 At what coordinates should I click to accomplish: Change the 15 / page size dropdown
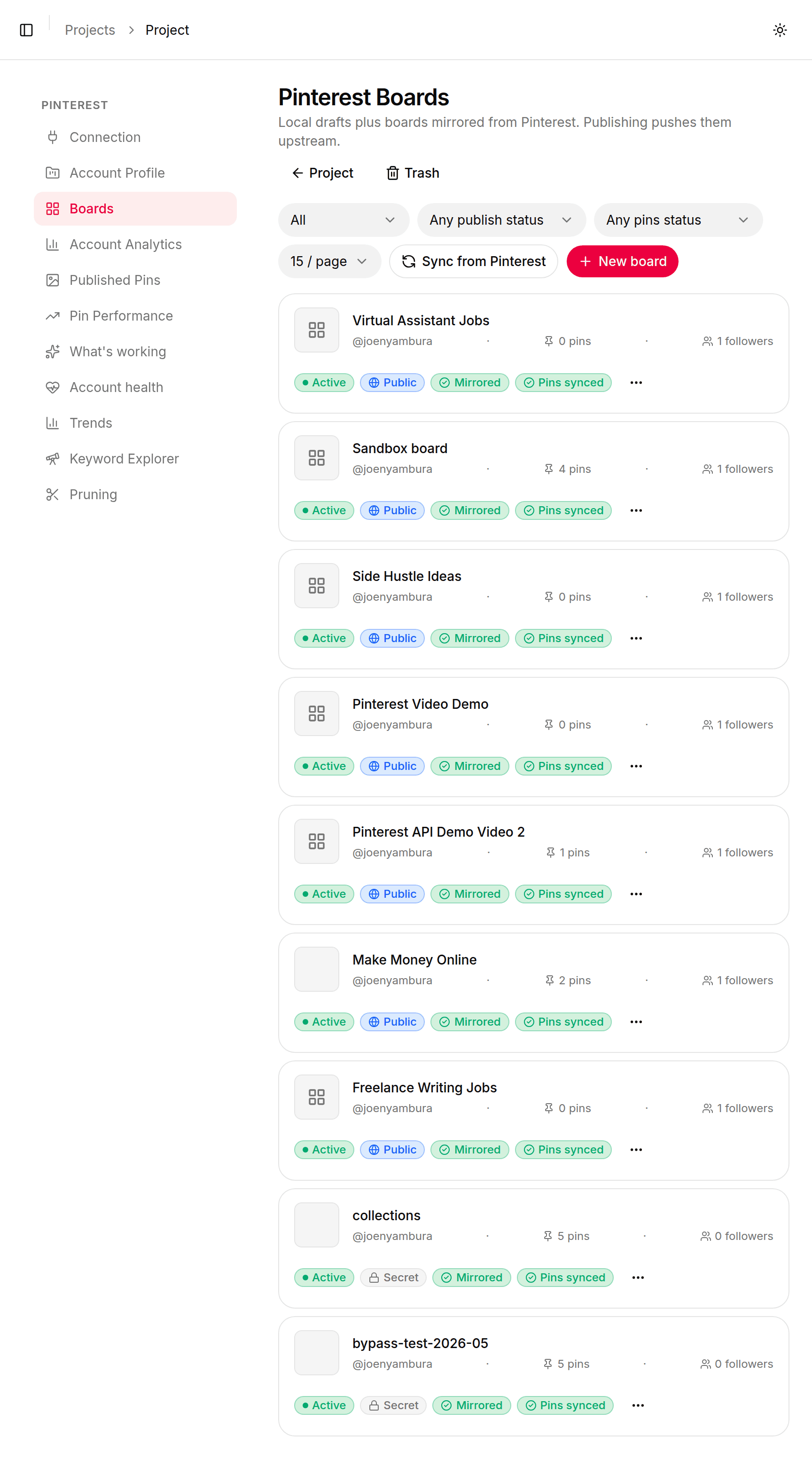pyautogui.click(x=329, y=261)
